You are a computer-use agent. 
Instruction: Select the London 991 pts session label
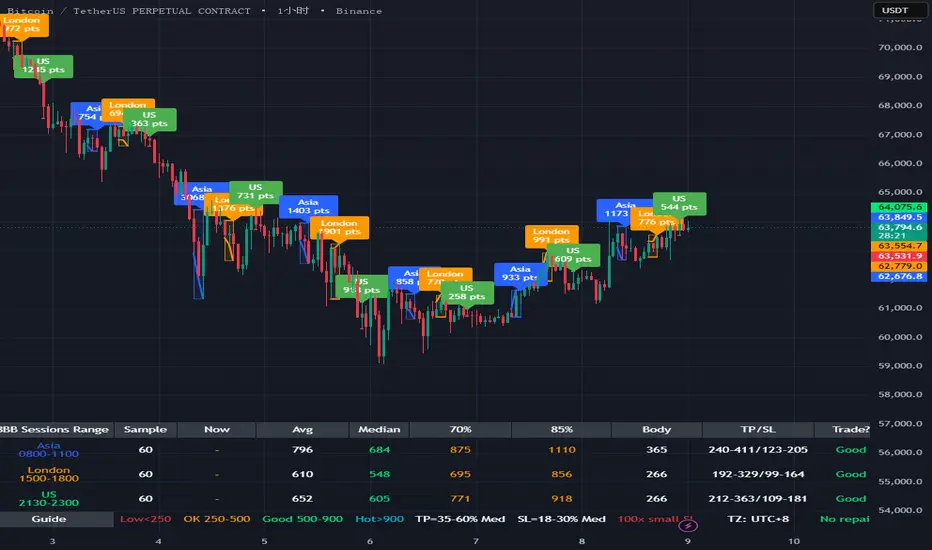click(552, 236)
